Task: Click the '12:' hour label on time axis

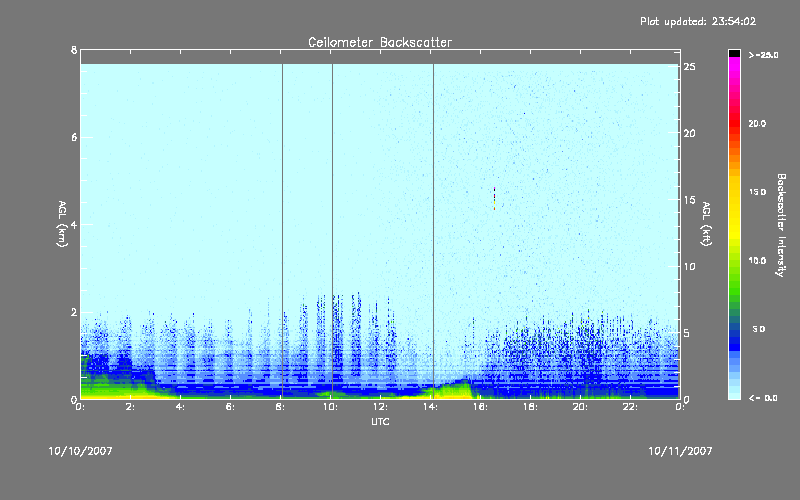Action: point(380,407)
